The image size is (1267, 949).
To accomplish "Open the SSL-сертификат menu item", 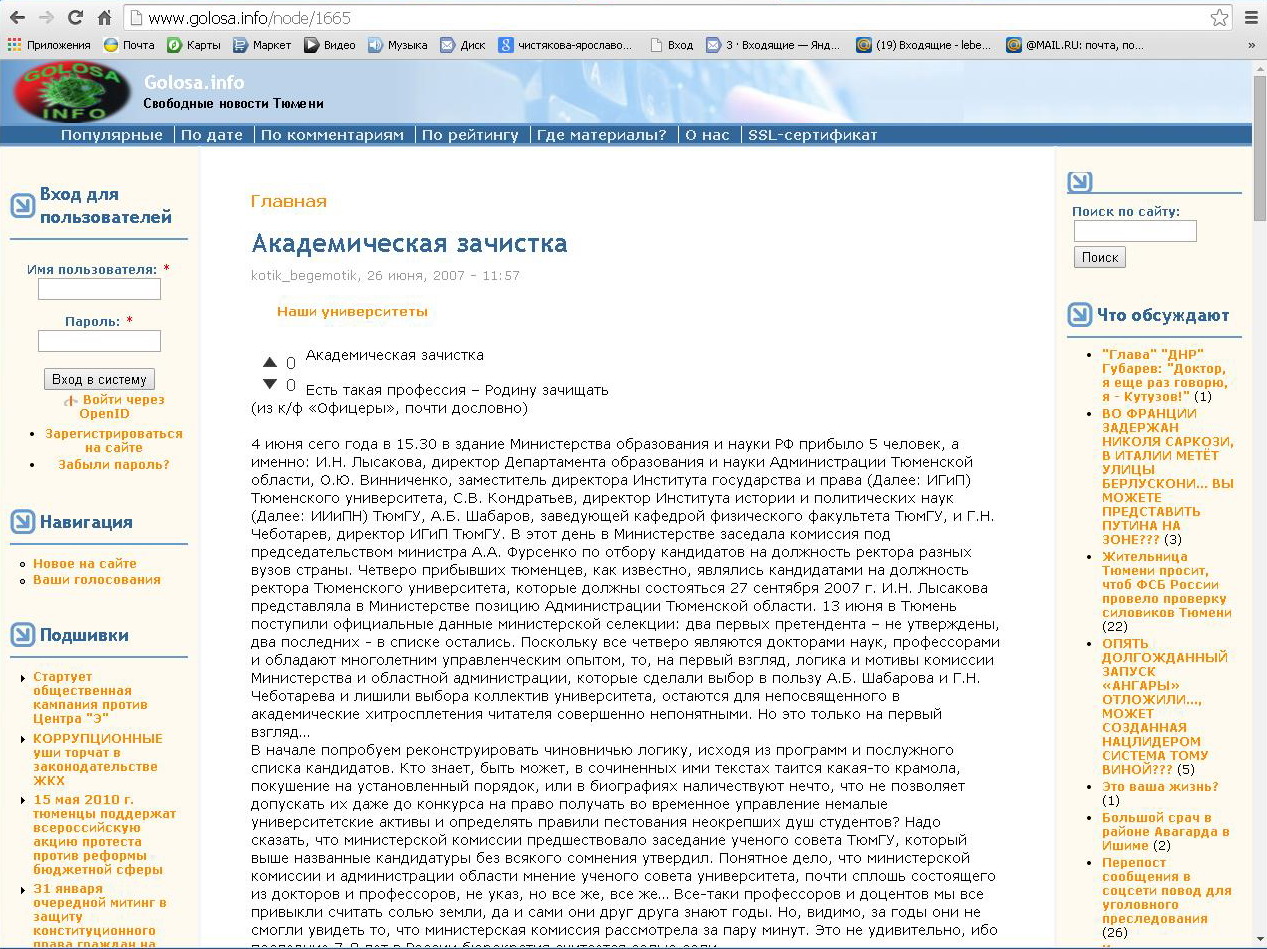I will pyautogui.click(x=813, y=135).
